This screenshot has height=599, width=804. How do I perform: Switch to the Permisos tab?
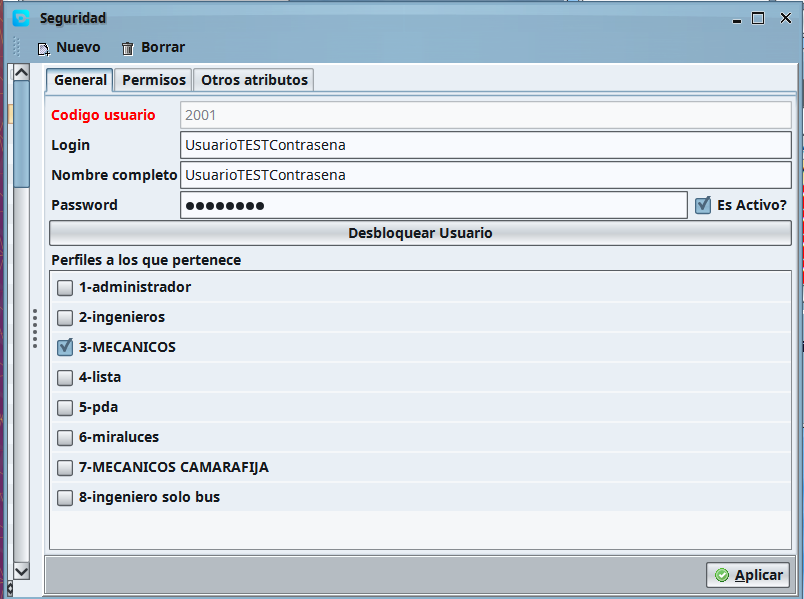coord(153,80)
